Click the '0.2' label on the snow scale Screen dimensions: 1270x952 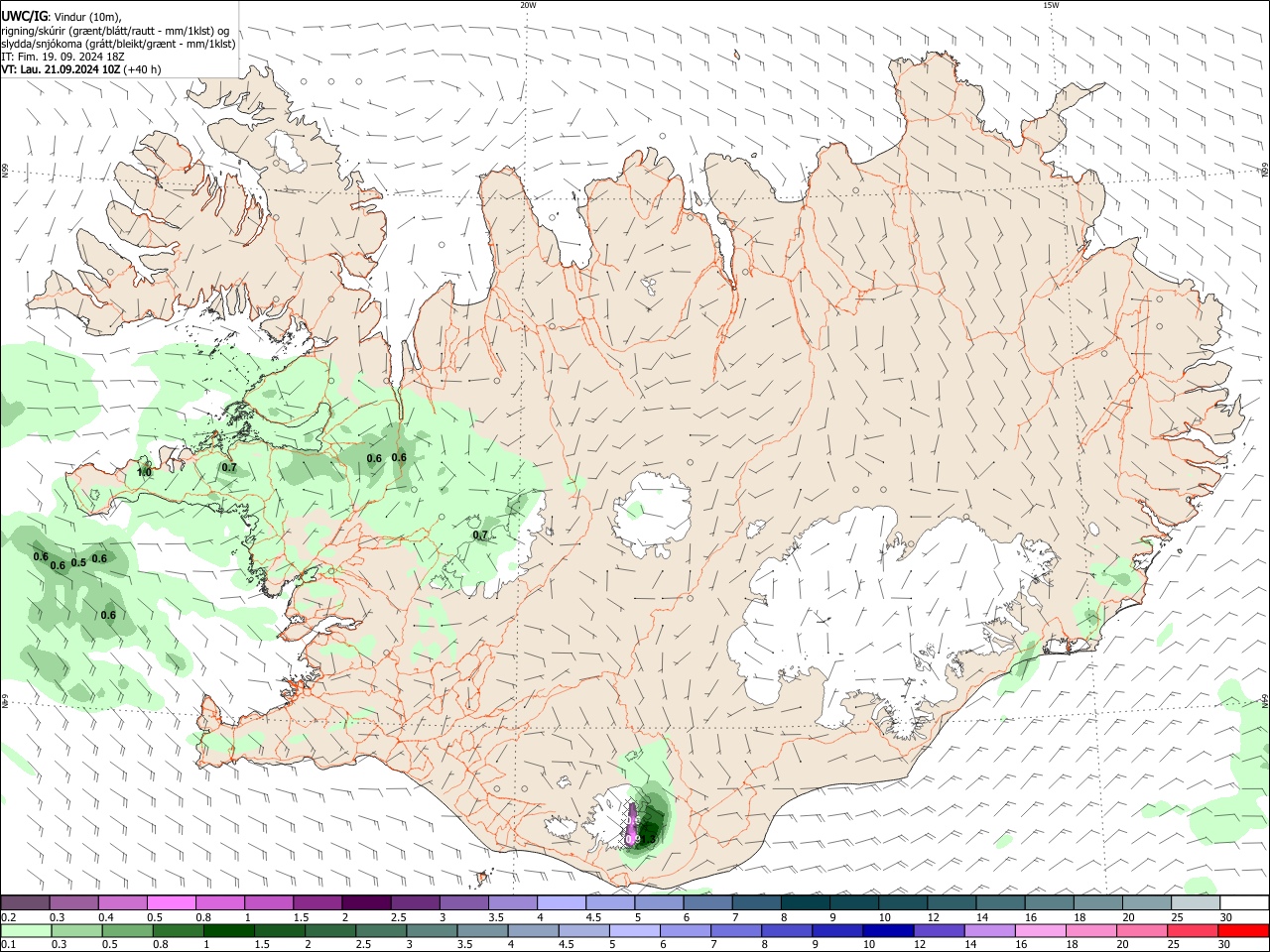click(8, 917)
